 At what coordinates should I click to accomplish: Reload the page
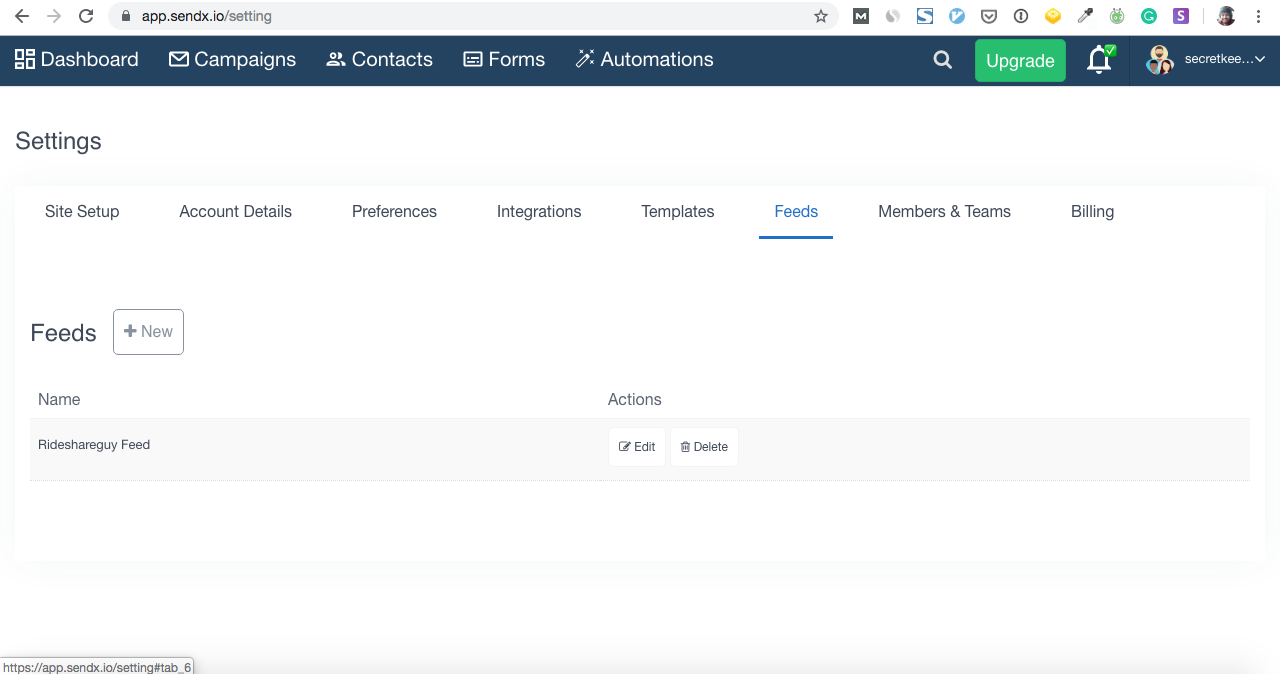[x=86, y=16]
